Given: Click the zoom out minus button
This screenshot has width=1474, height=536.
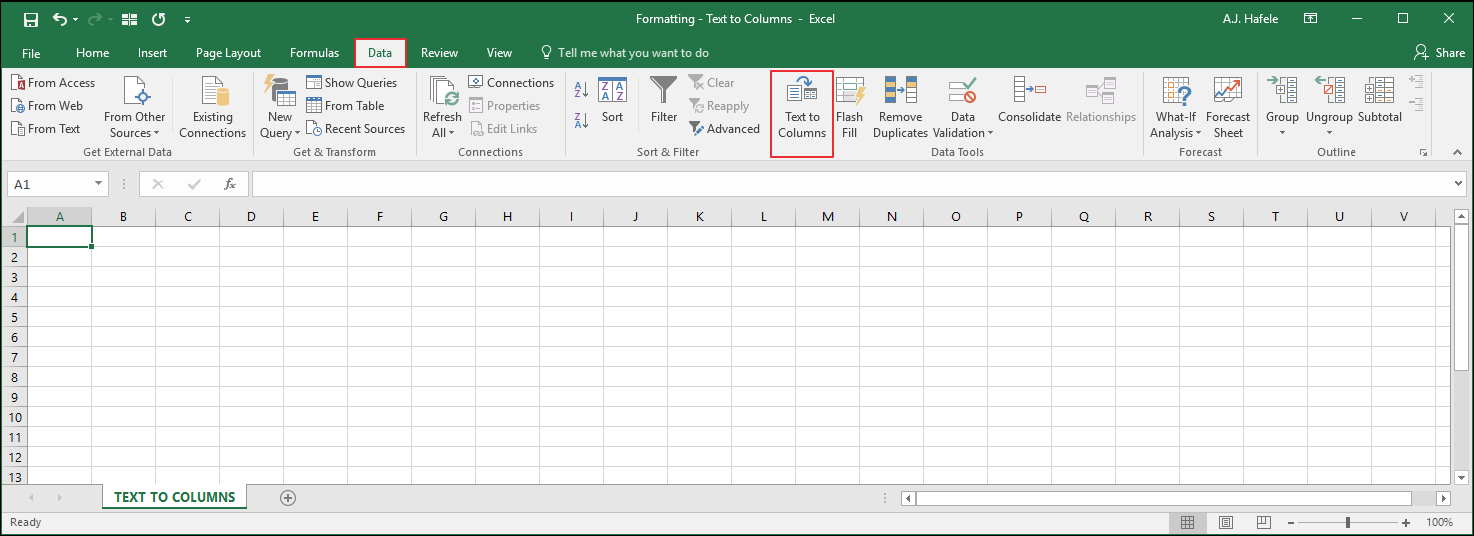Looking at the screenshot, I should (1292, 523).
